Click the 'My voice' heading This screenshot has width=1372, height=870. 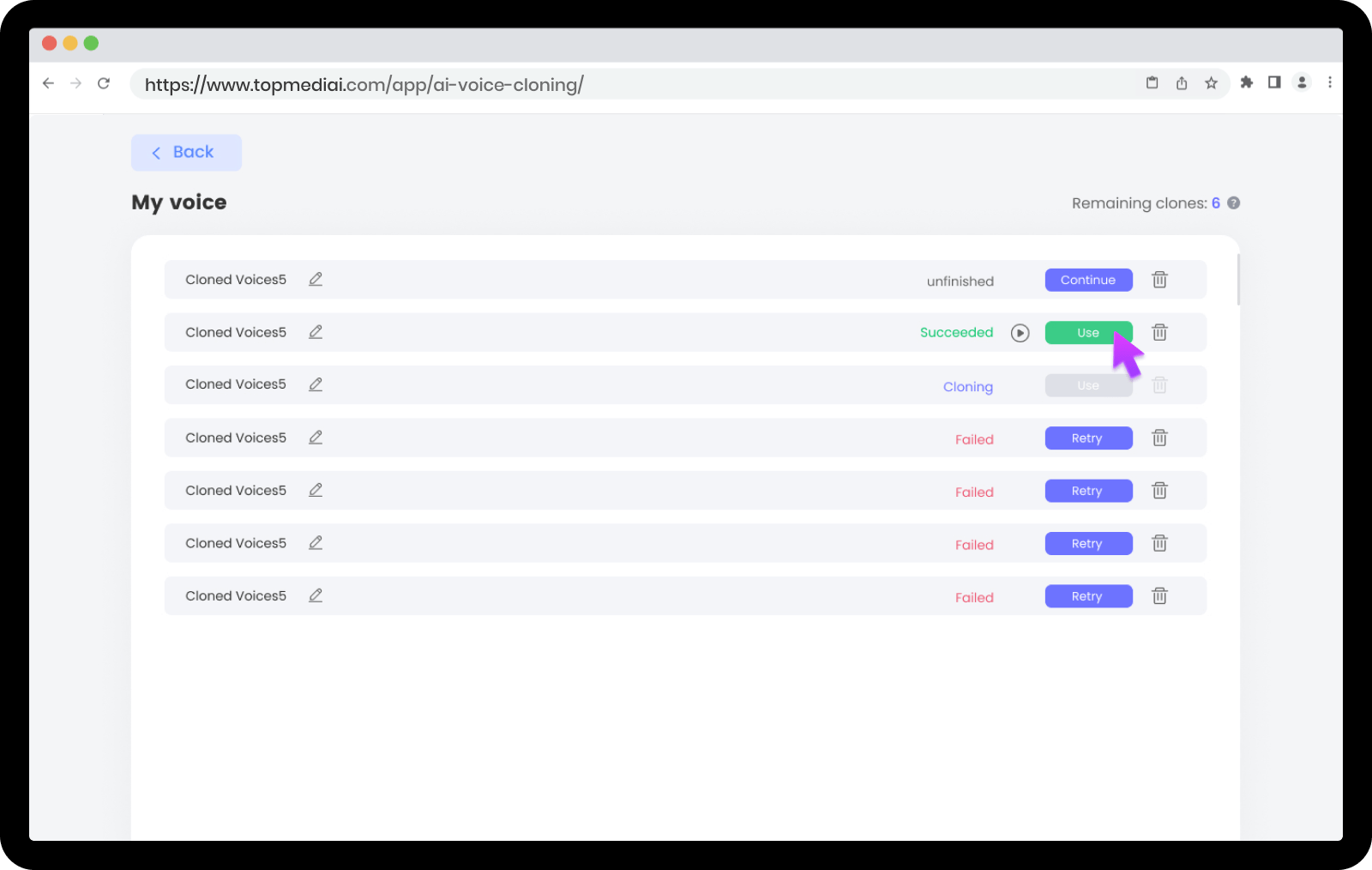[179, 202]
